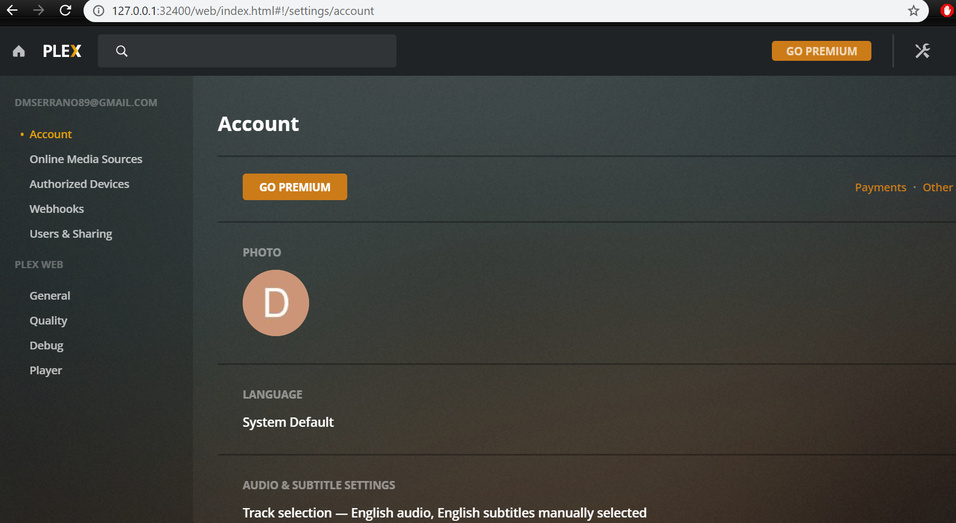
Task: Go back with browser back arrow
Action: point(12,10)
